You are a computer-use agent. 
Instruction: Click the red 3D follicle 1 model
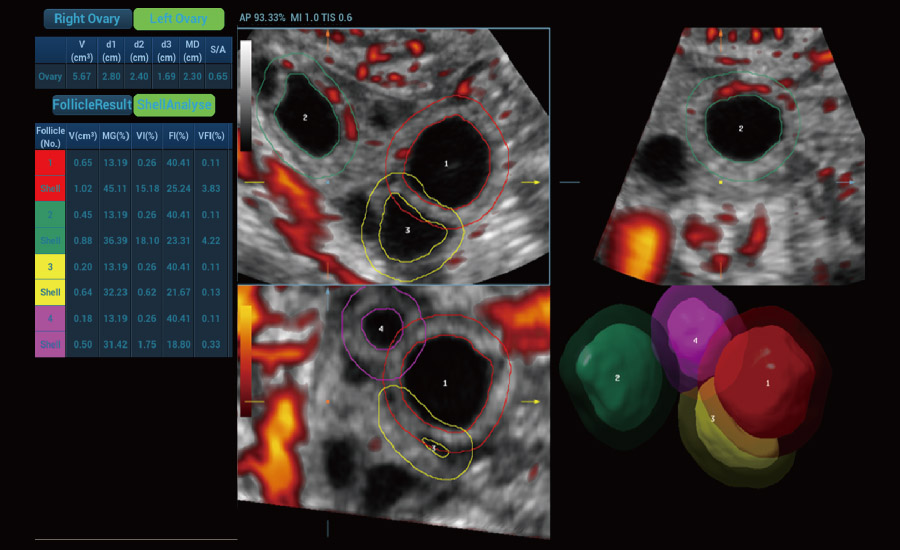(770, 377)
